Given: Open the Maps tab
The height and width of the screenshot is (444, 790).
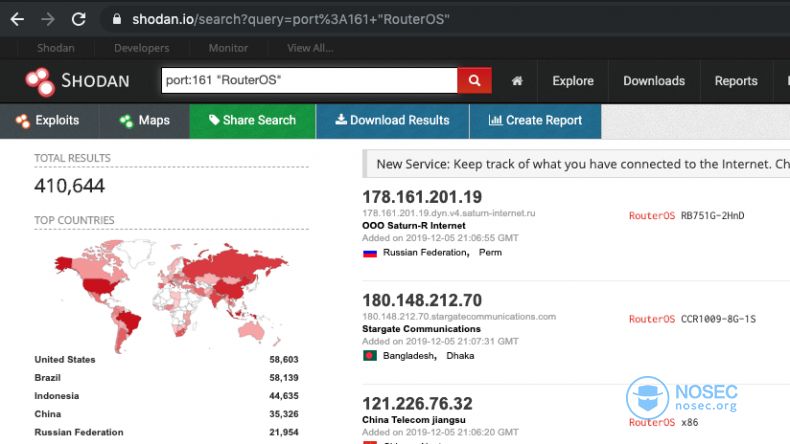Looking at the screenshot, I should pos(145,121).
